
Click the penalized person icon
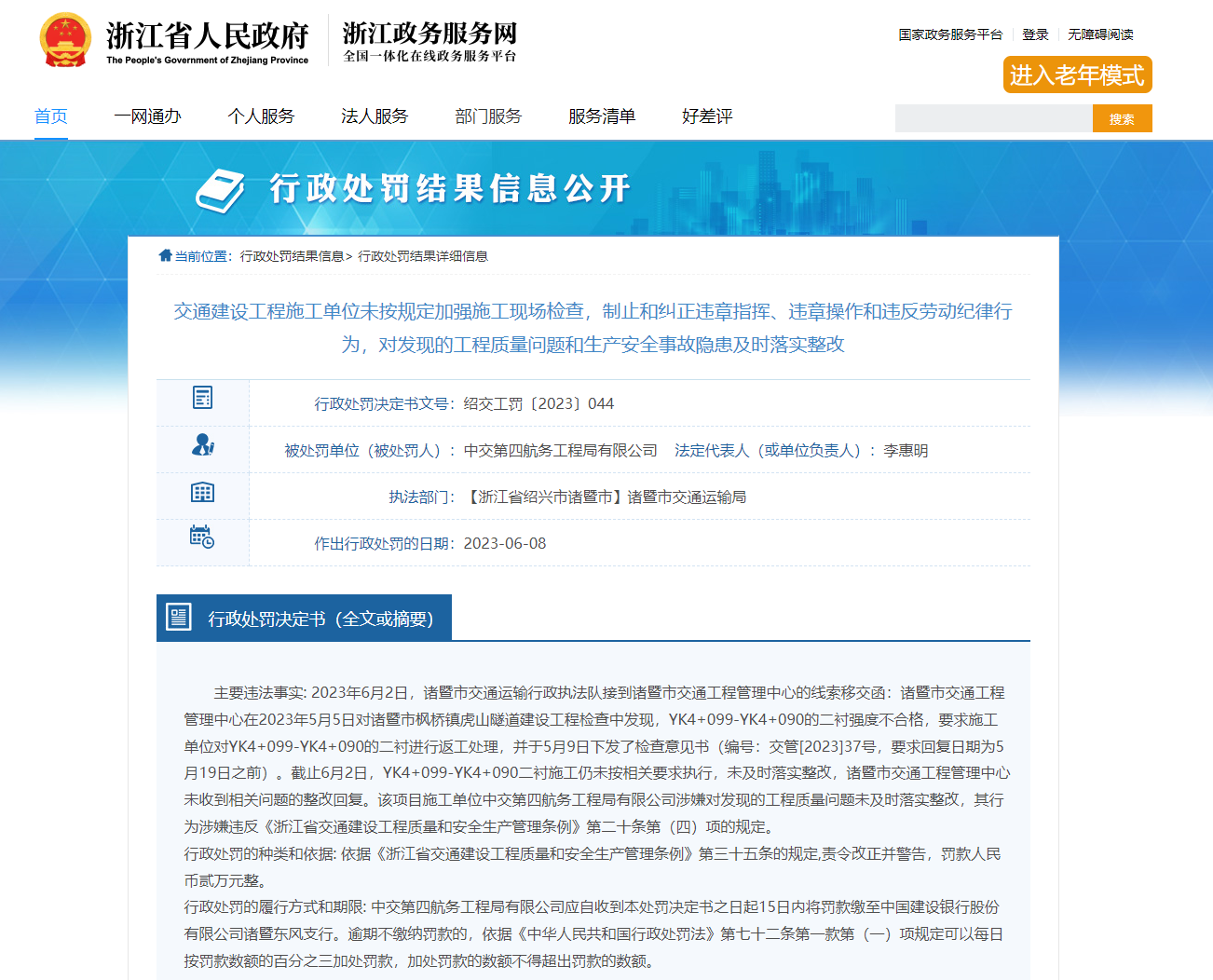[202, 445]
